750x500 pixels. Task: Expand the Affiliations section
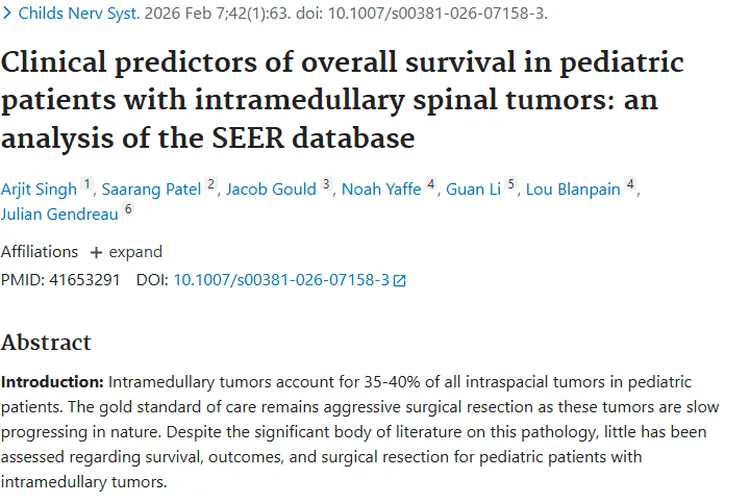[135, 252]
